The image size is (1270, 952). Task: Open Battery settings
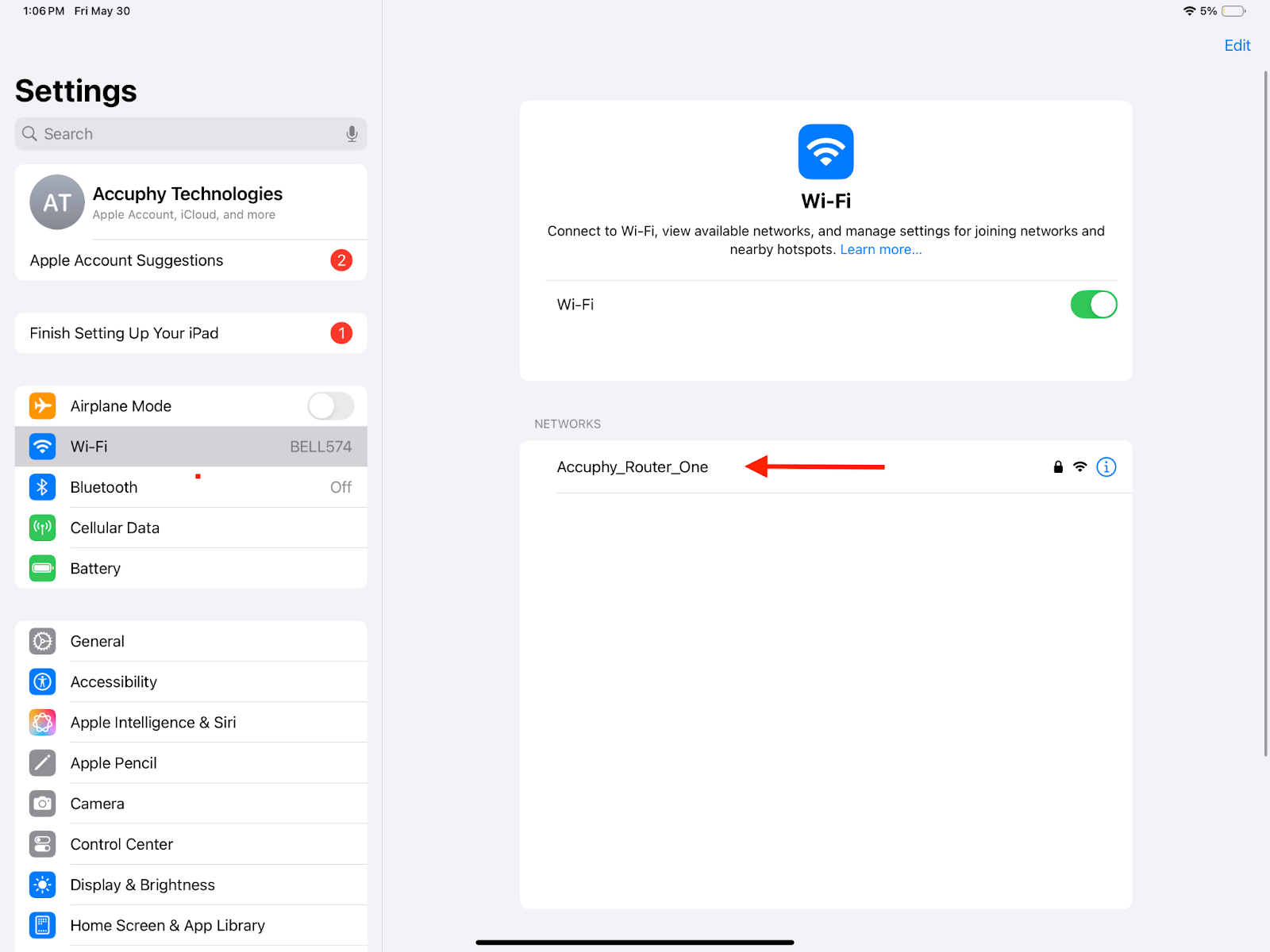(x=190, y=568)
